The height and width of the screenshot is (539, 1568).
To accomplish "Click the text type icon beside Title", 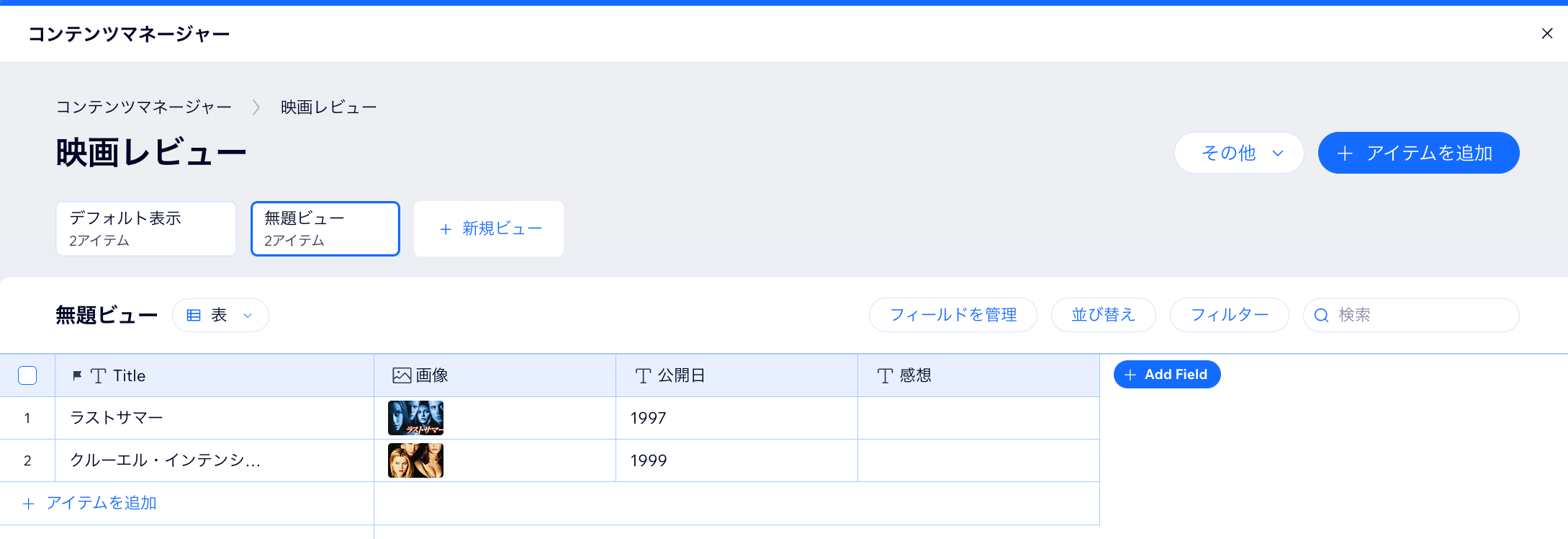I will (x=99, y=375).
